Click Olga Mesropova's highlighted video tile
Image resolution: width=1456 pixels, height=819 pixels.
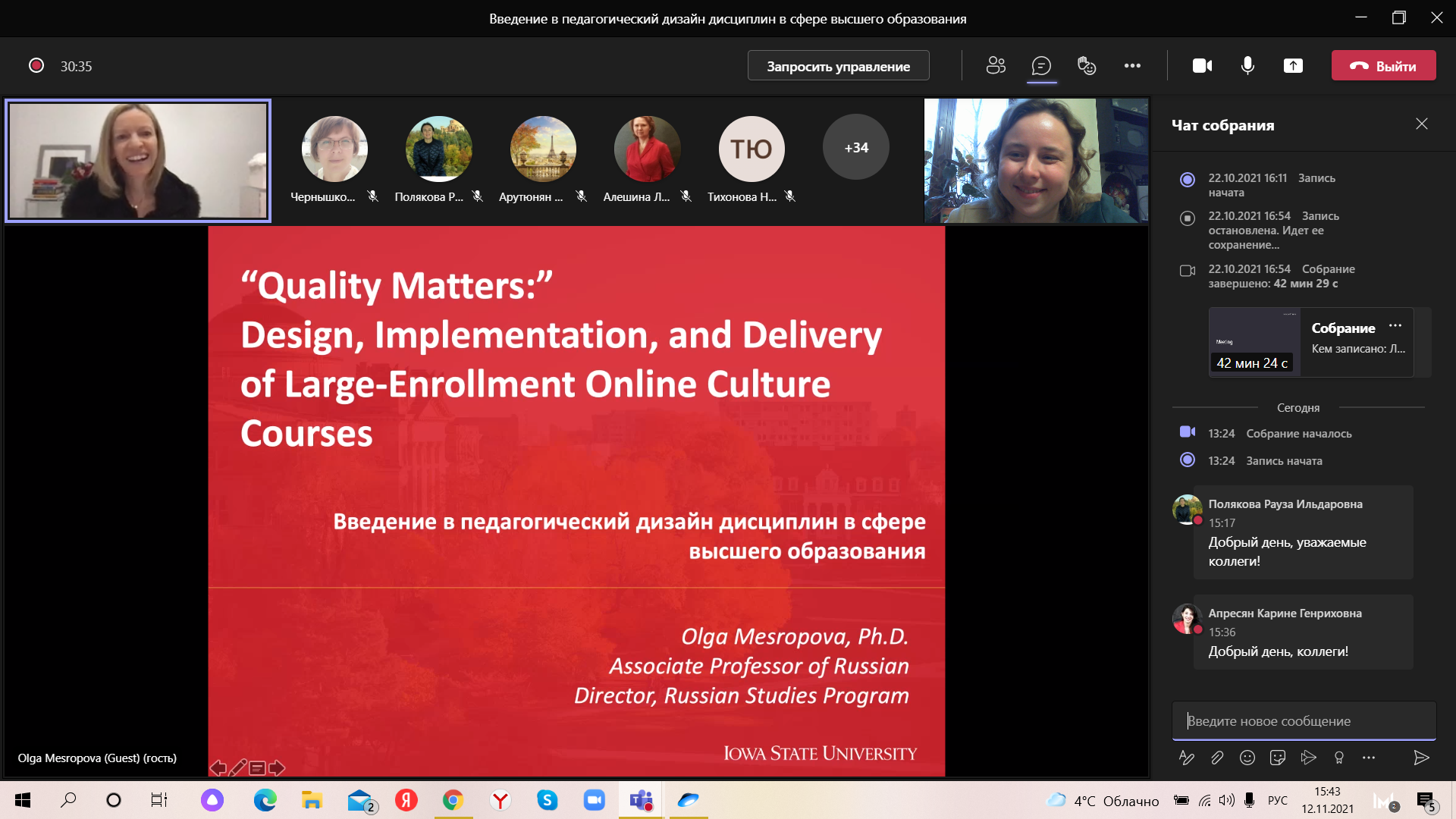pyautogui.click(x=138, y=161)
